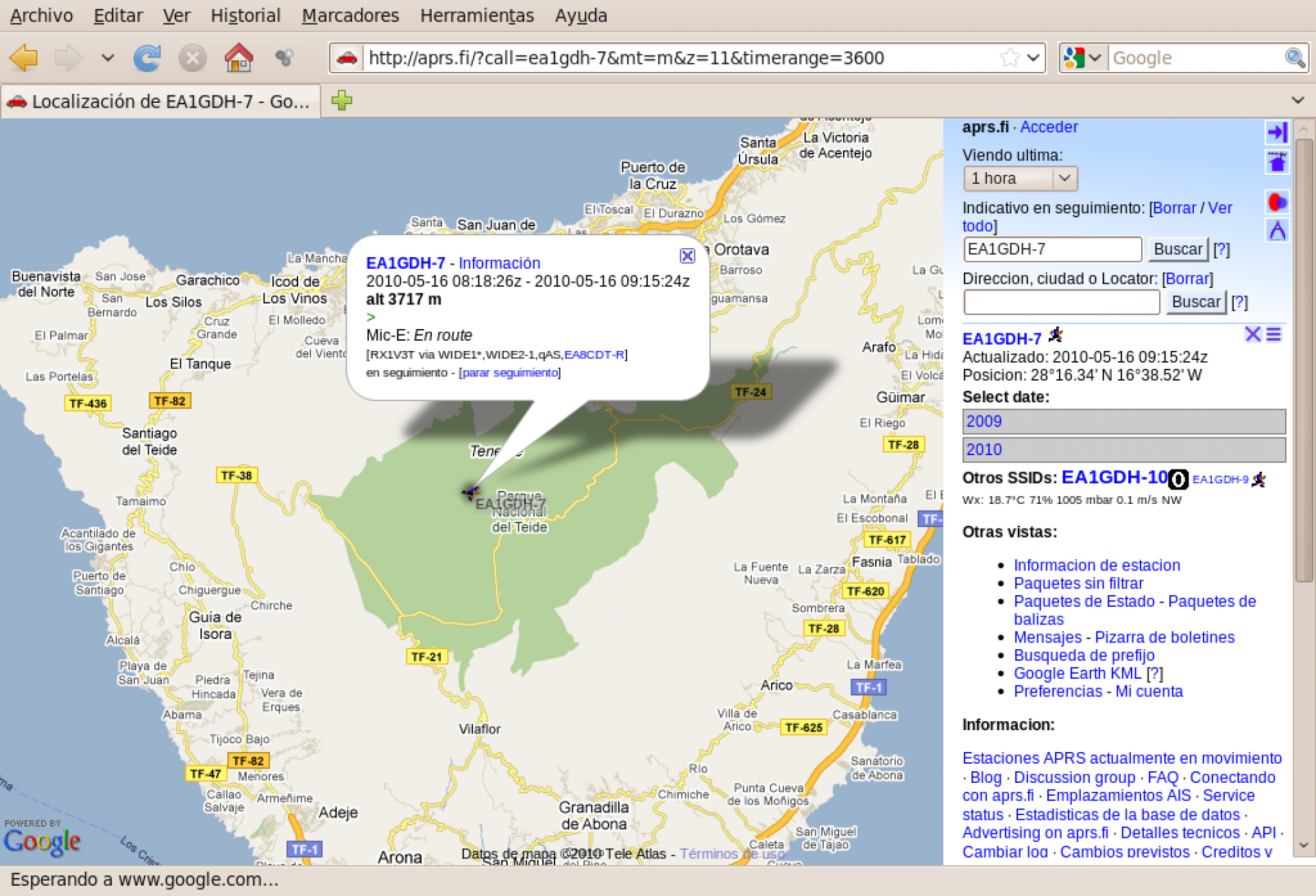
Task: Go back using the browser back arrow
Action: [25, 58]
